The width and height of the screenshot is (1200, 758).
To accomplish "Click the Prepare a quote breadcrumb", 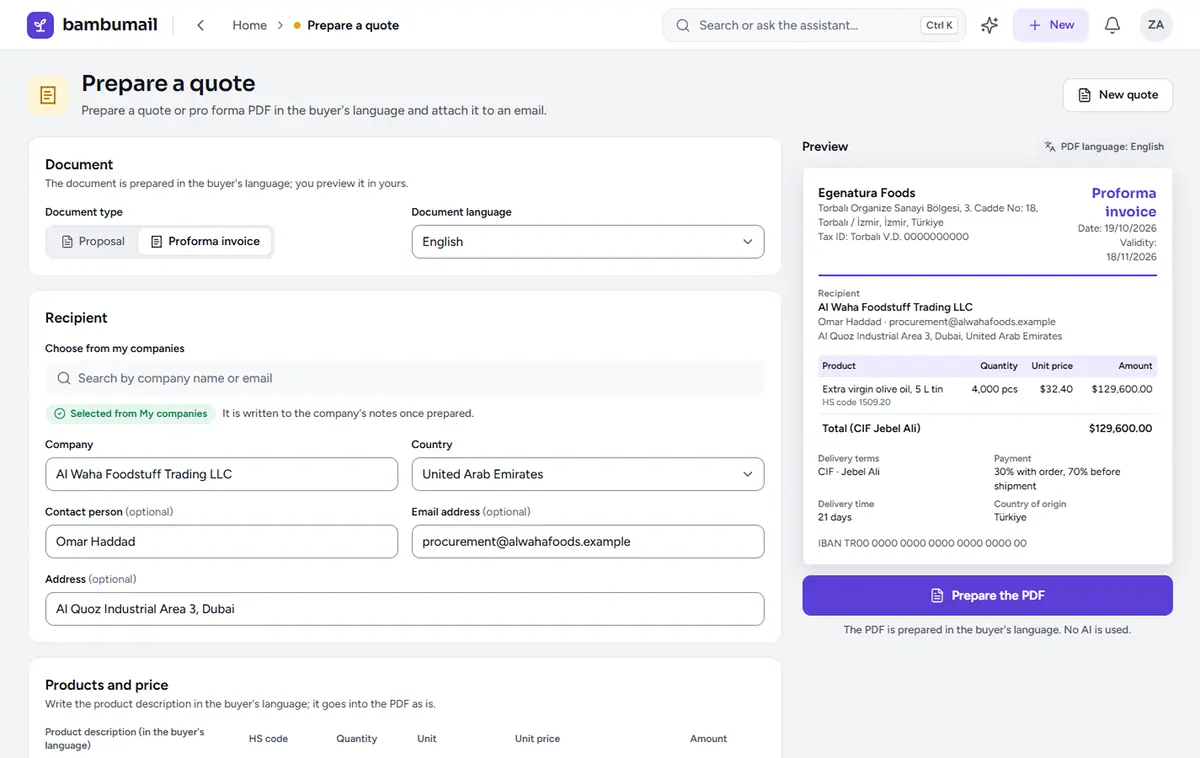I will point(353,25).
